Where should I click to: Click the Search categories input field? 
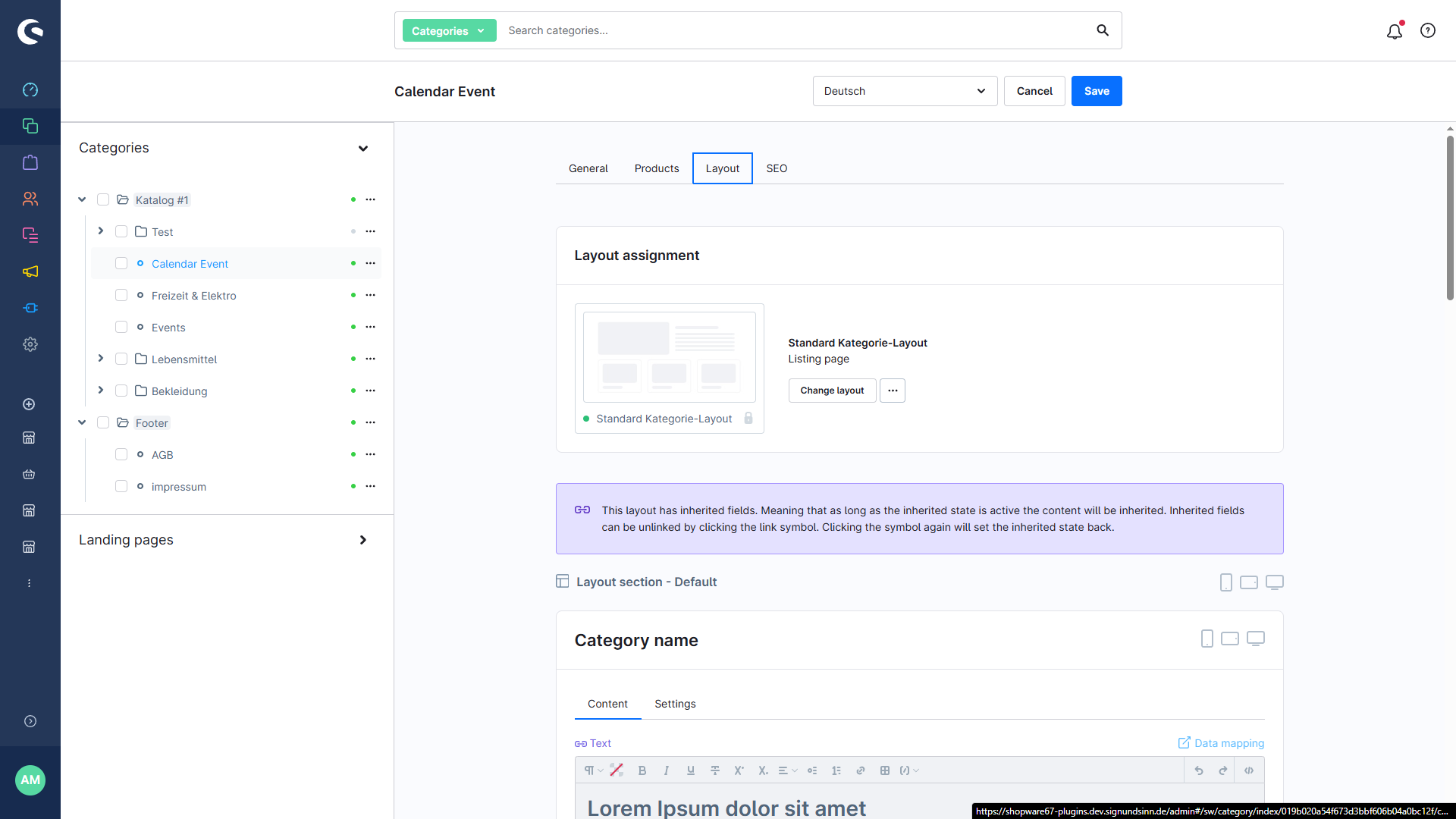796,30
